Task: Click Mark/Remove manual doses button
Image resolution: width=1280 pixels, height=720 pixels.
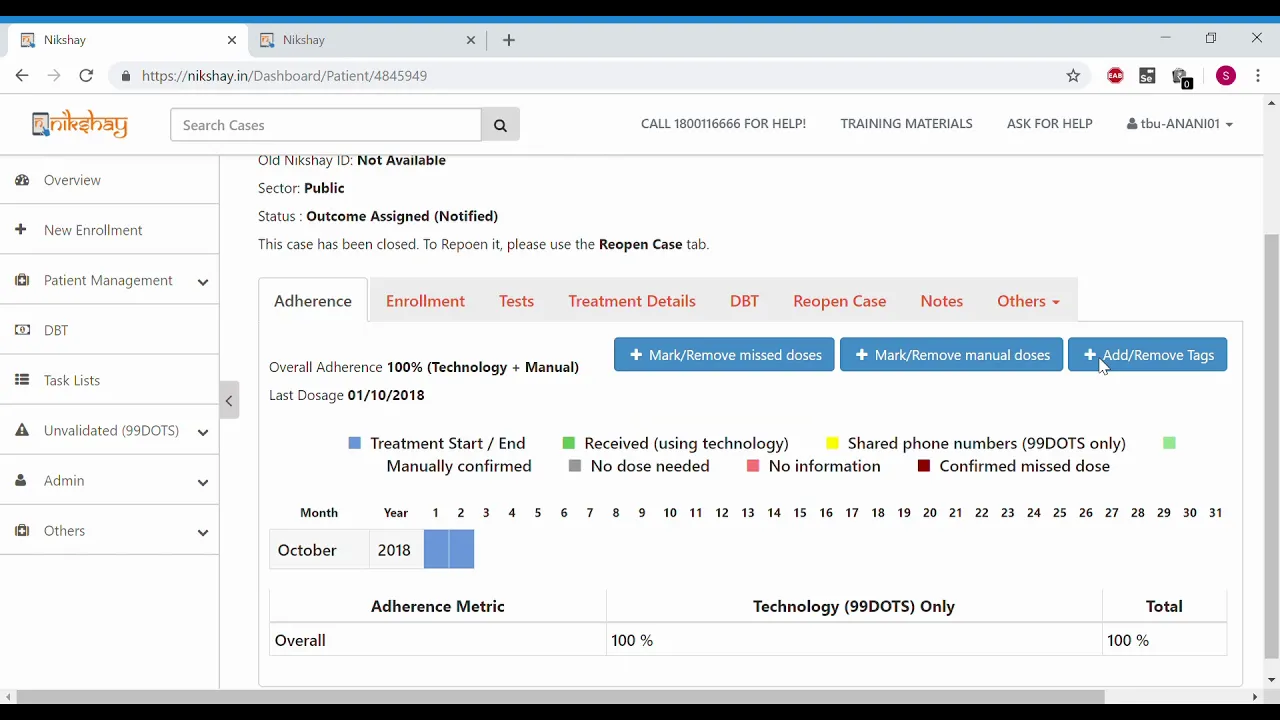Action: (951, 355)
